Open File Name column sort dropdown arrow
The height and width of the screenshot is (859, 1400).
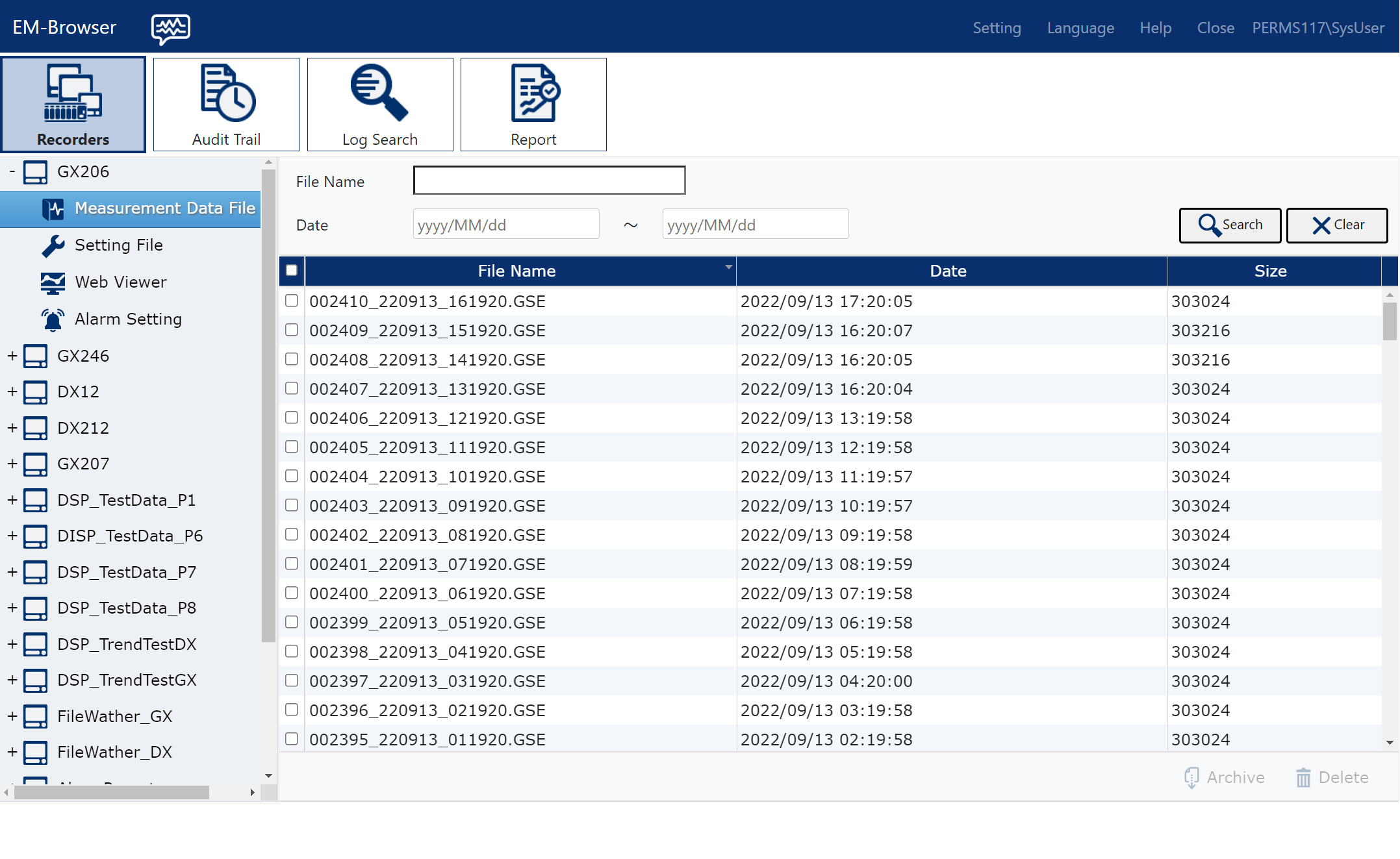(728, 267)
